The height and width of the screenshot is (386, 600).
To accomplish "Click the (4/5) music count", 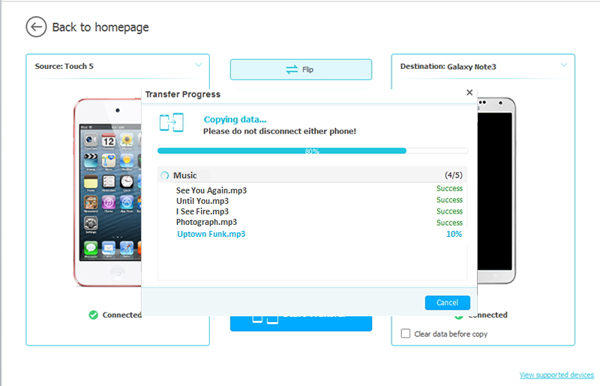I will coord(453,175).
